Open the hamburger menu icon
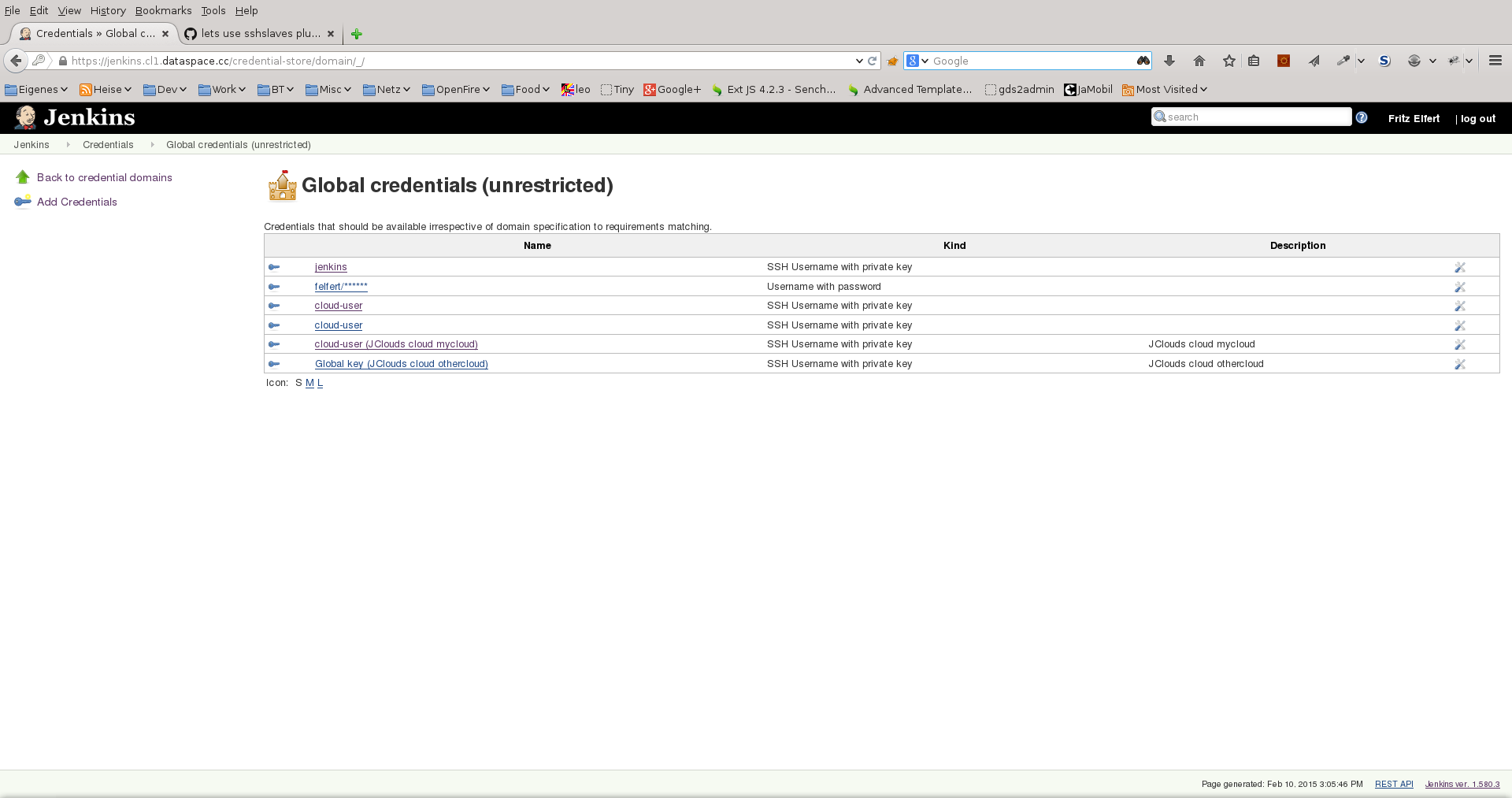 [1495, 61]
